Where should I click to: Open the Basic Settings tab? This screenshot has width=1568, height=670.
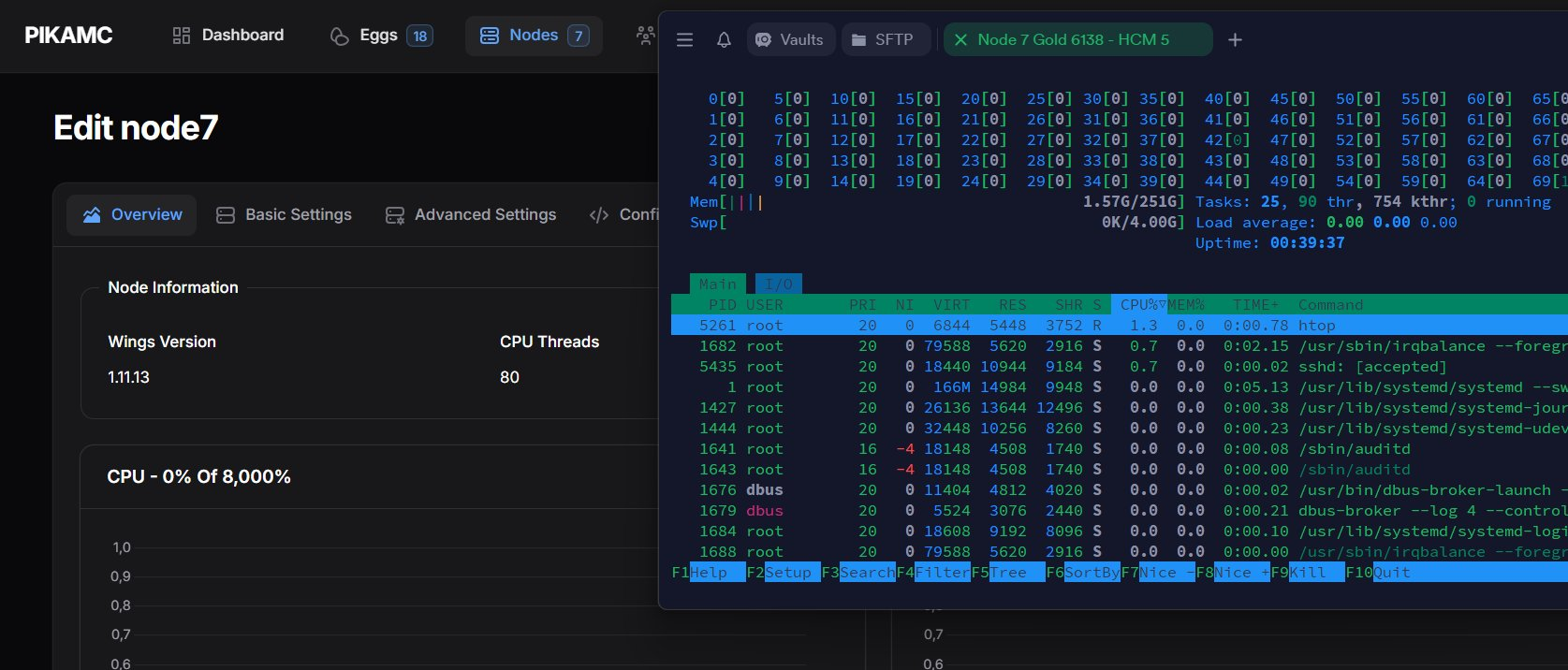[x=284, y=215]
